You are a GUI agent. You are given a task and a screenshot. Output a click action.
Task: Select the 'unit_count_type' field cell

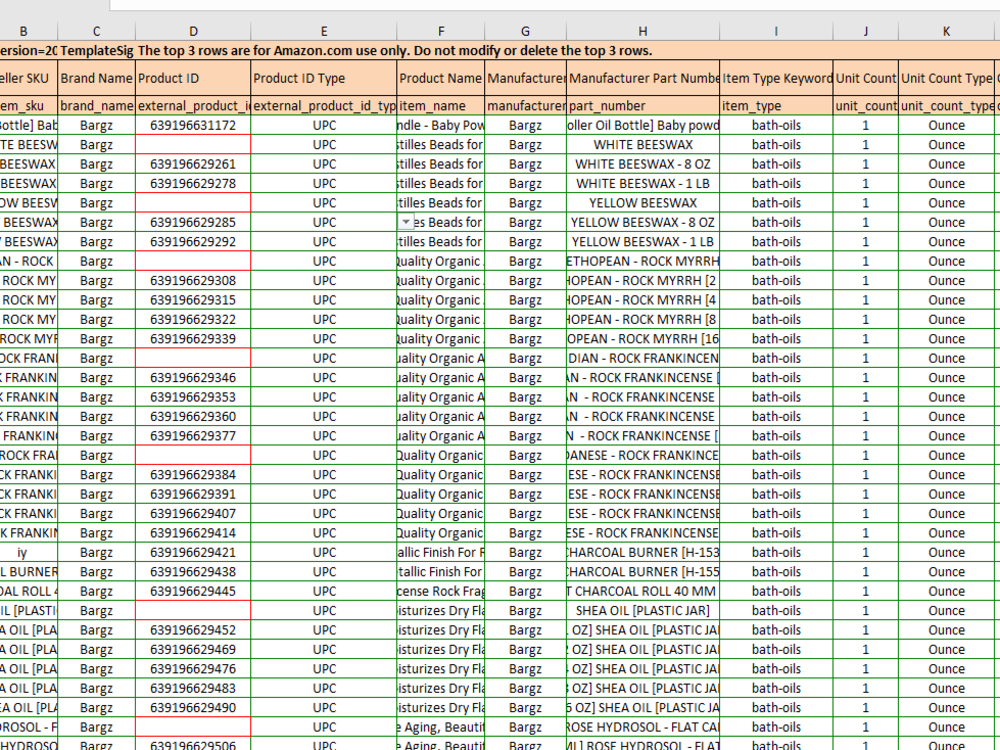tap(946, 106)
